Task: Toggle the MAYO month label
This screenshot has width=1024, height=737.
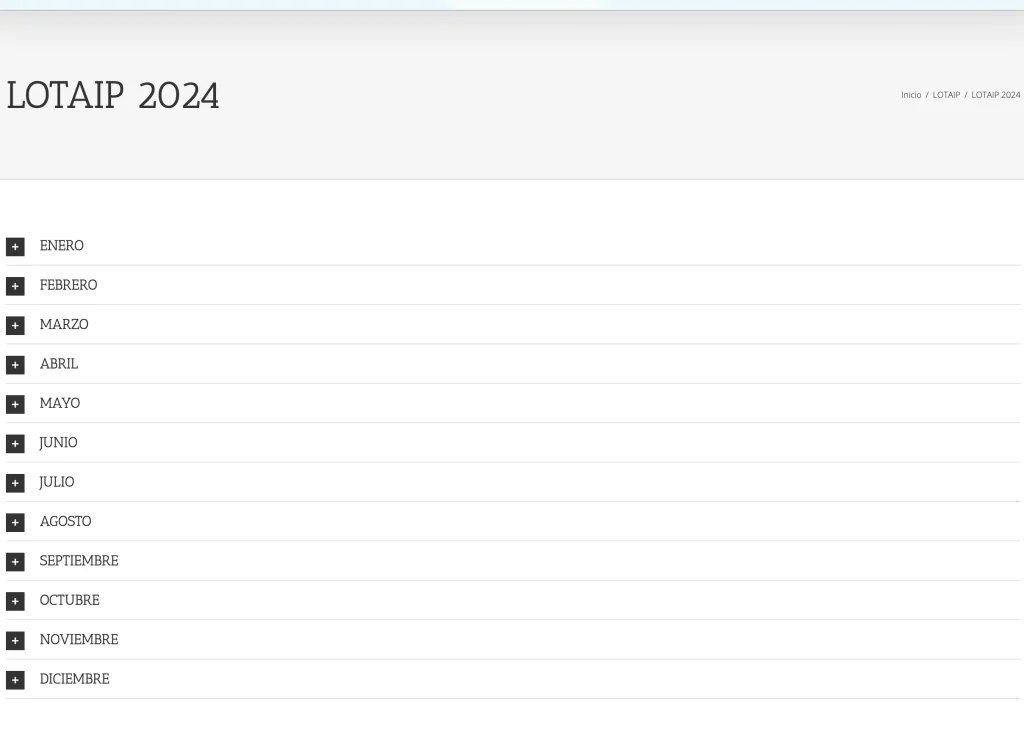Action: 60,403
